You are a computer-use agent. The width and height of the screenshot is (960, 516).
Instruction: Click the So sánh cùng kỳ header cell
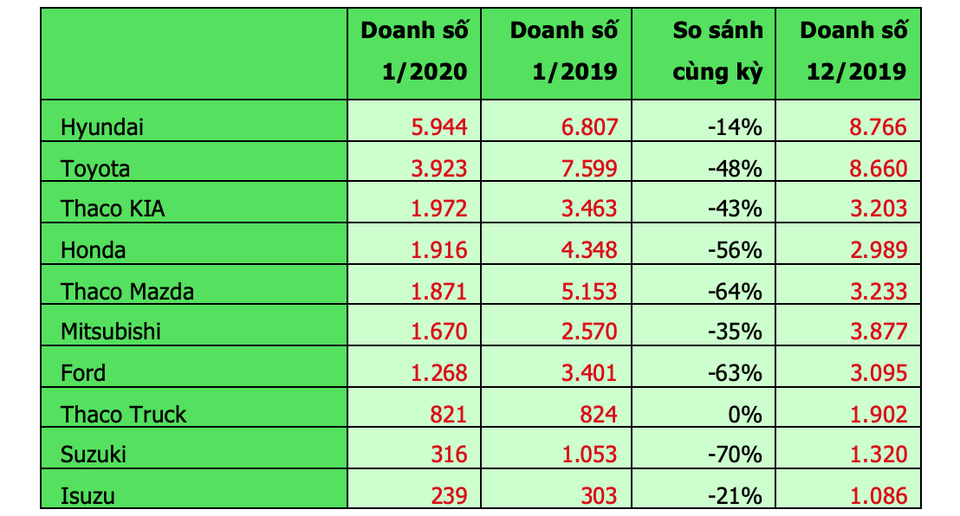[703, 54]
